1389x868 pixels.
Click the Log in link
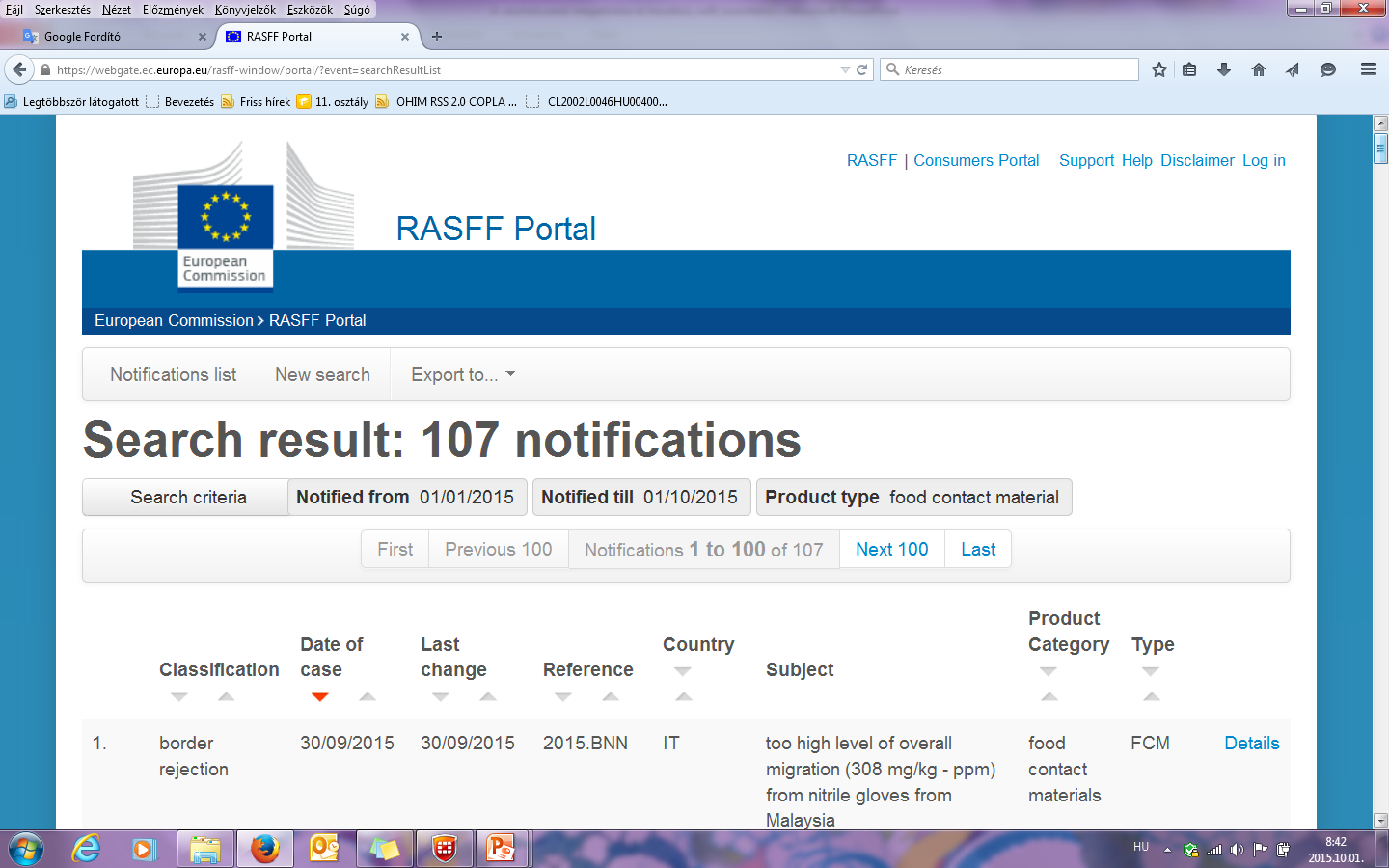[1264, 160]
